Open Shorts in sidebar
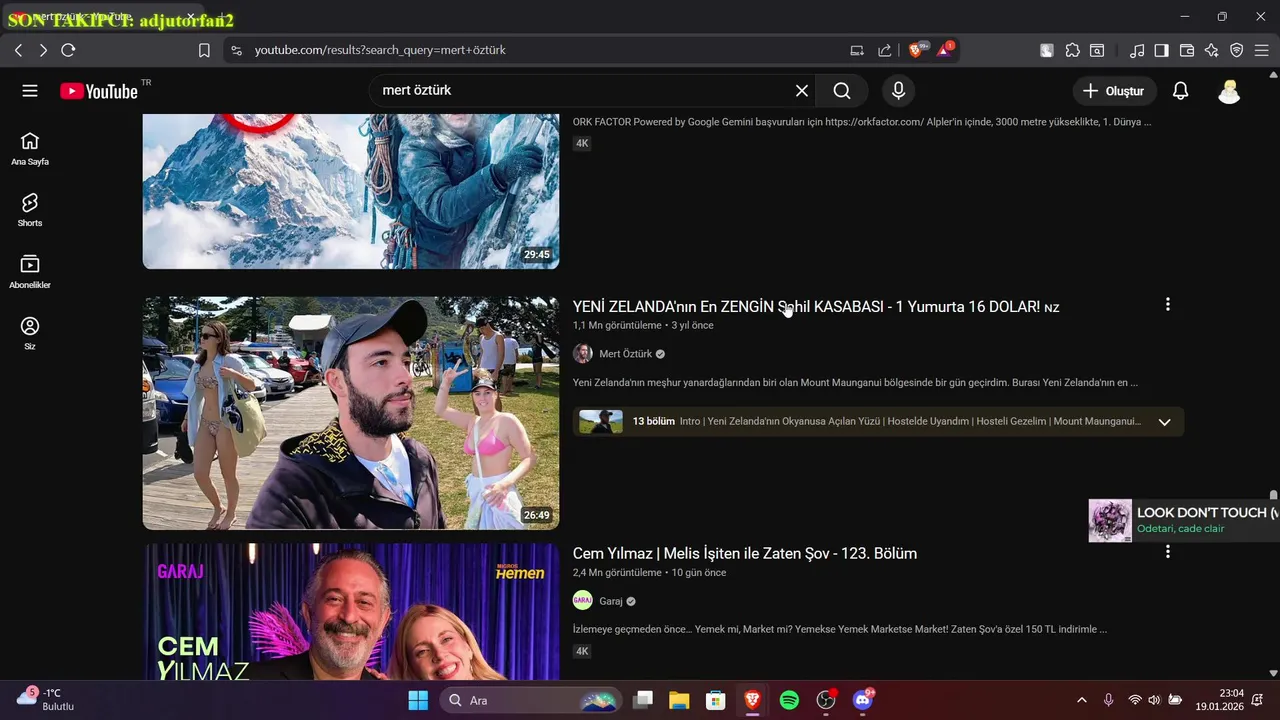This screenshot has width=1280, height=720. pyautogui.click(x=30, y=210)
